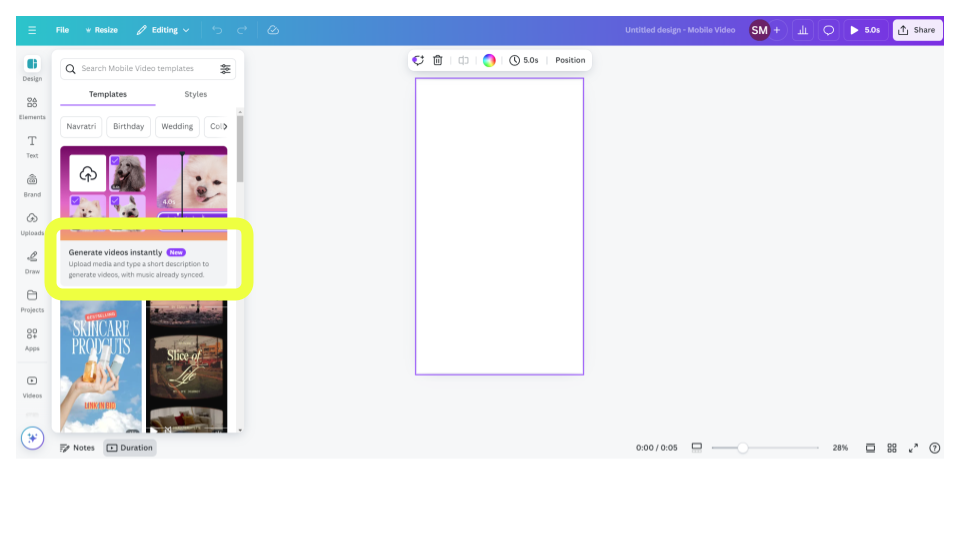Delete page using trash icon
Image resolution: width=960 pixels, height=540 pixels.
438,60
